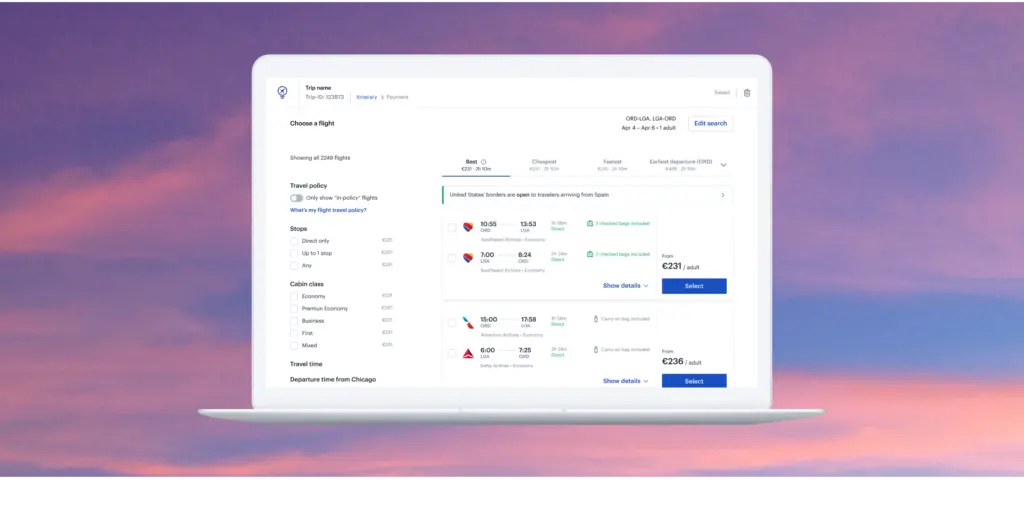
Task: Click the info icon next to Best
Action: [x=483, y=162]
